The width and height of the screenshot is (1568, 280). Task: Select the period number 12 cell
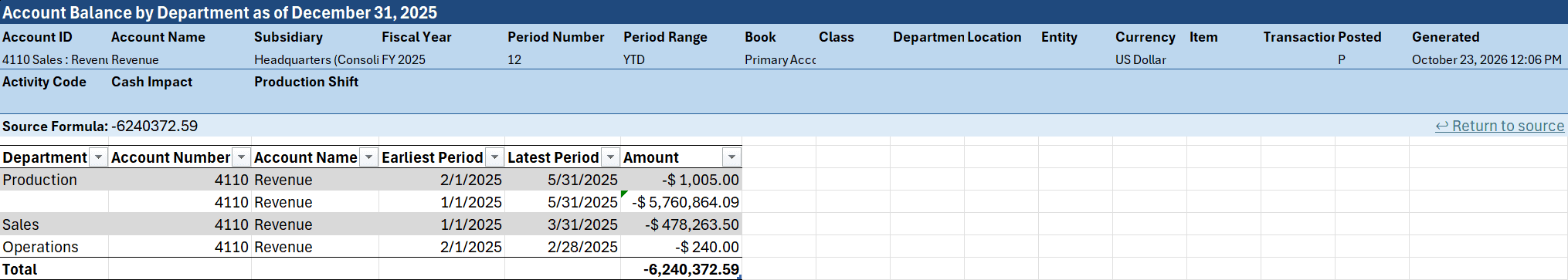563,59
